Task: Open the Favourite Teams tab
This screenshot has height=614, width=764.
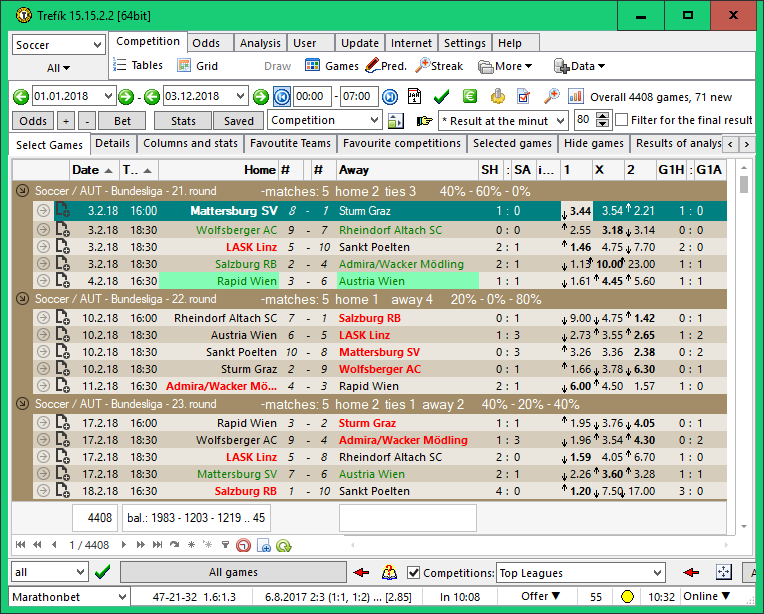Action: click(290, 144)
